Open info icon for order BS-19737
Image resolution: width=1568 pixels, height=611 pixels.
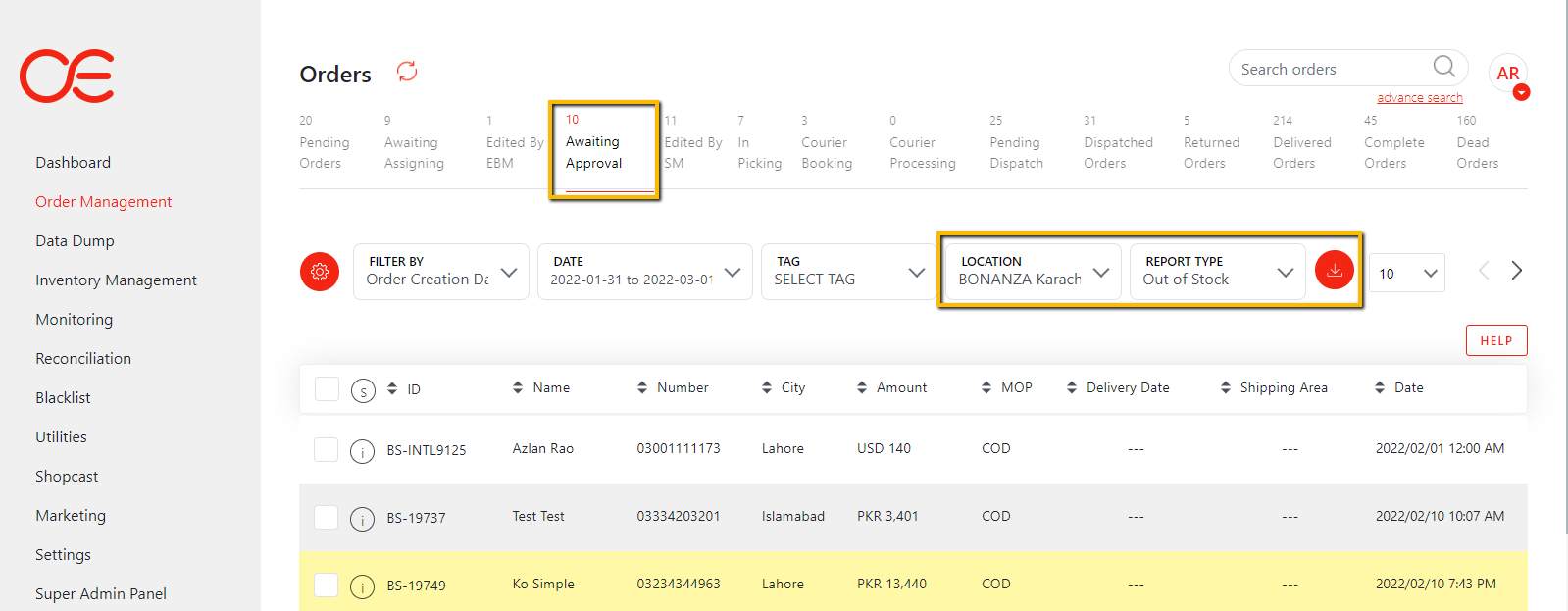[363, 519]
